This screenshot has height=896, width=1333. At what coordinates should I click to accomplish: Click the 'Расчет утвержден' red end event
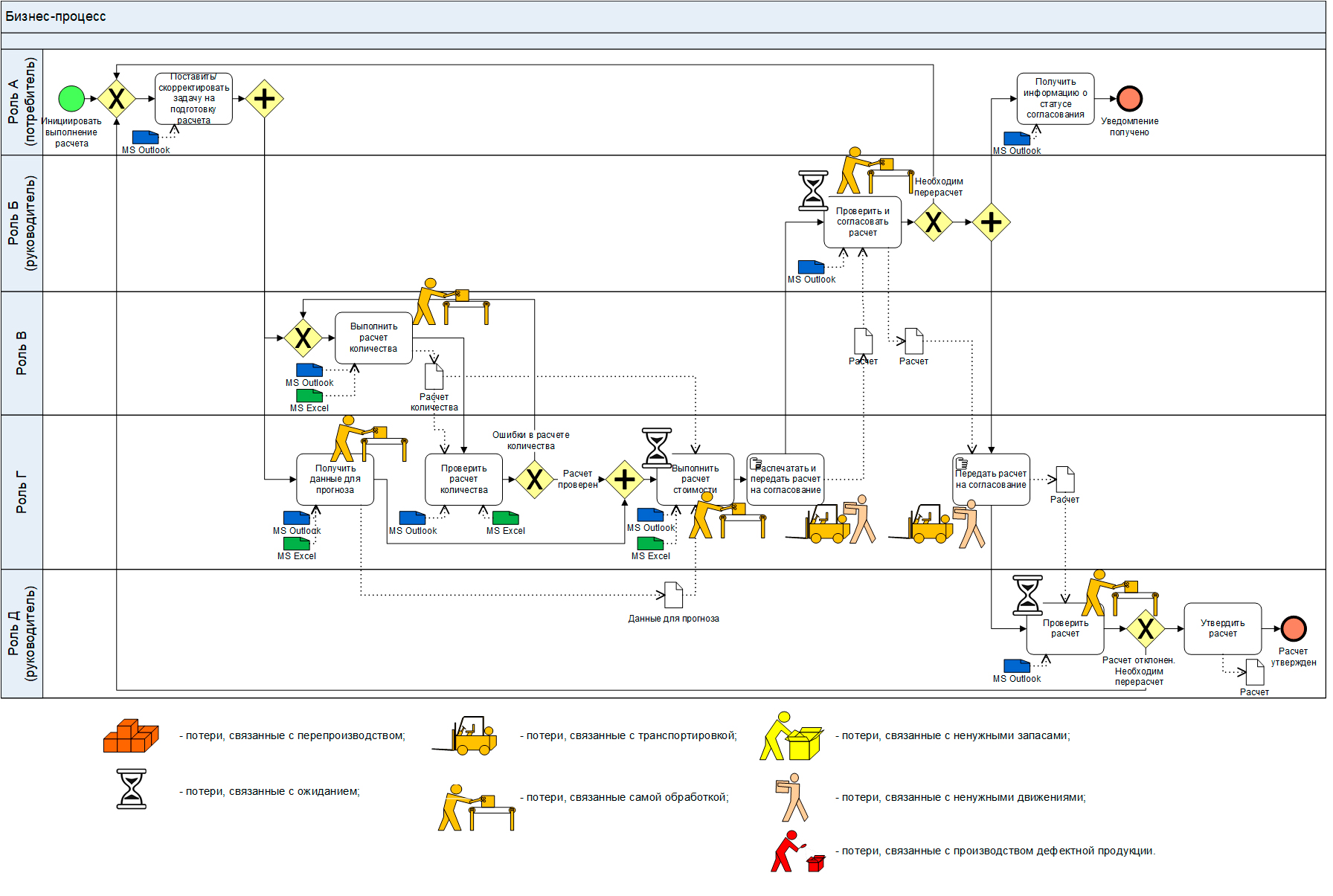(x=1294, y=628)
